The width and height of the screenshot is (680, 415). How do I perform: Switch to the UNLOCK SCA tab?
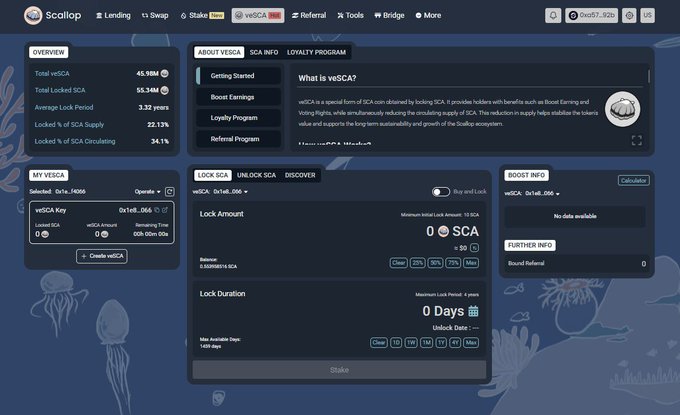(256, 175)
